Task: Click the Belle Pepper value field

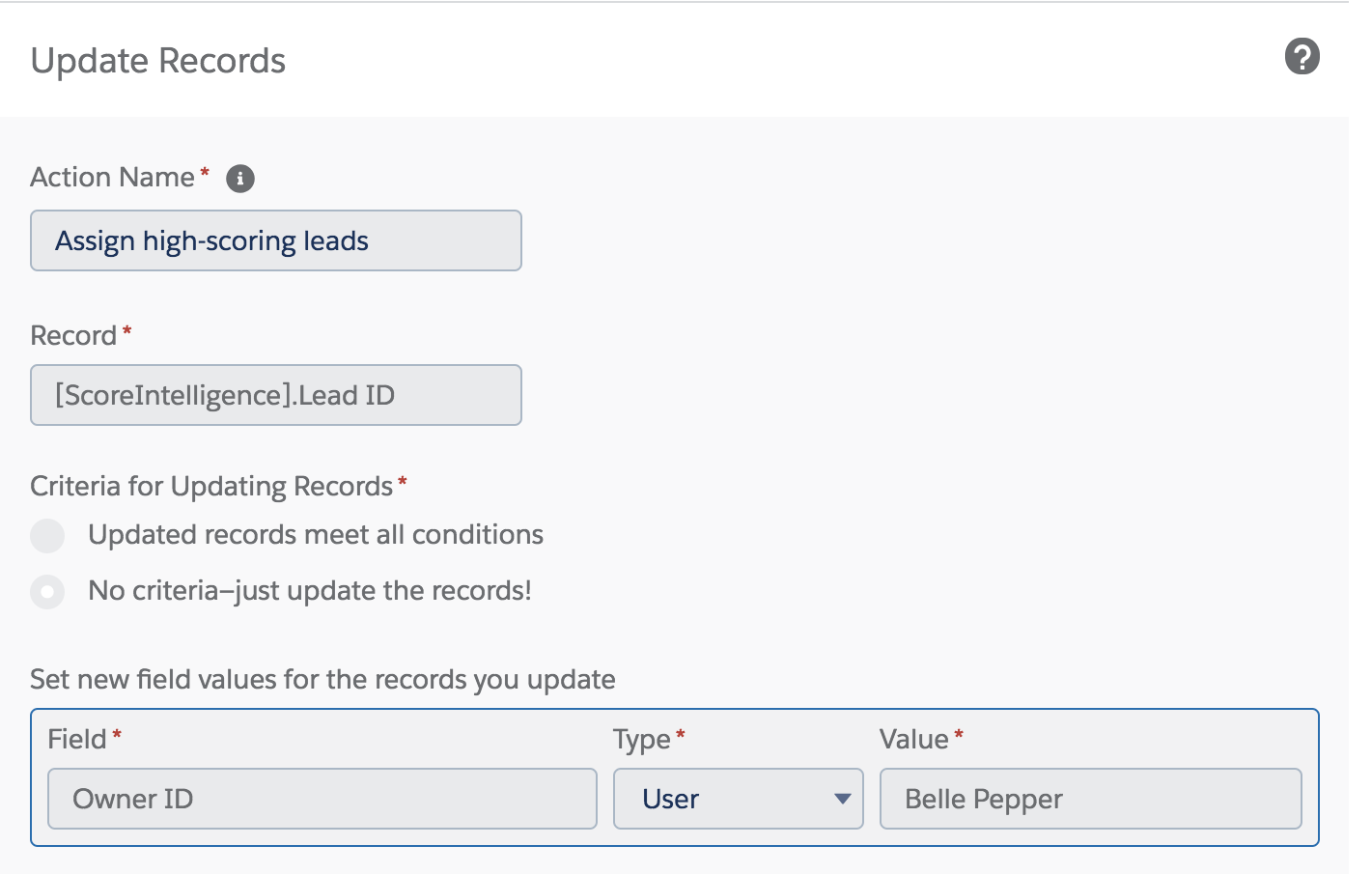Action: 1090,799
